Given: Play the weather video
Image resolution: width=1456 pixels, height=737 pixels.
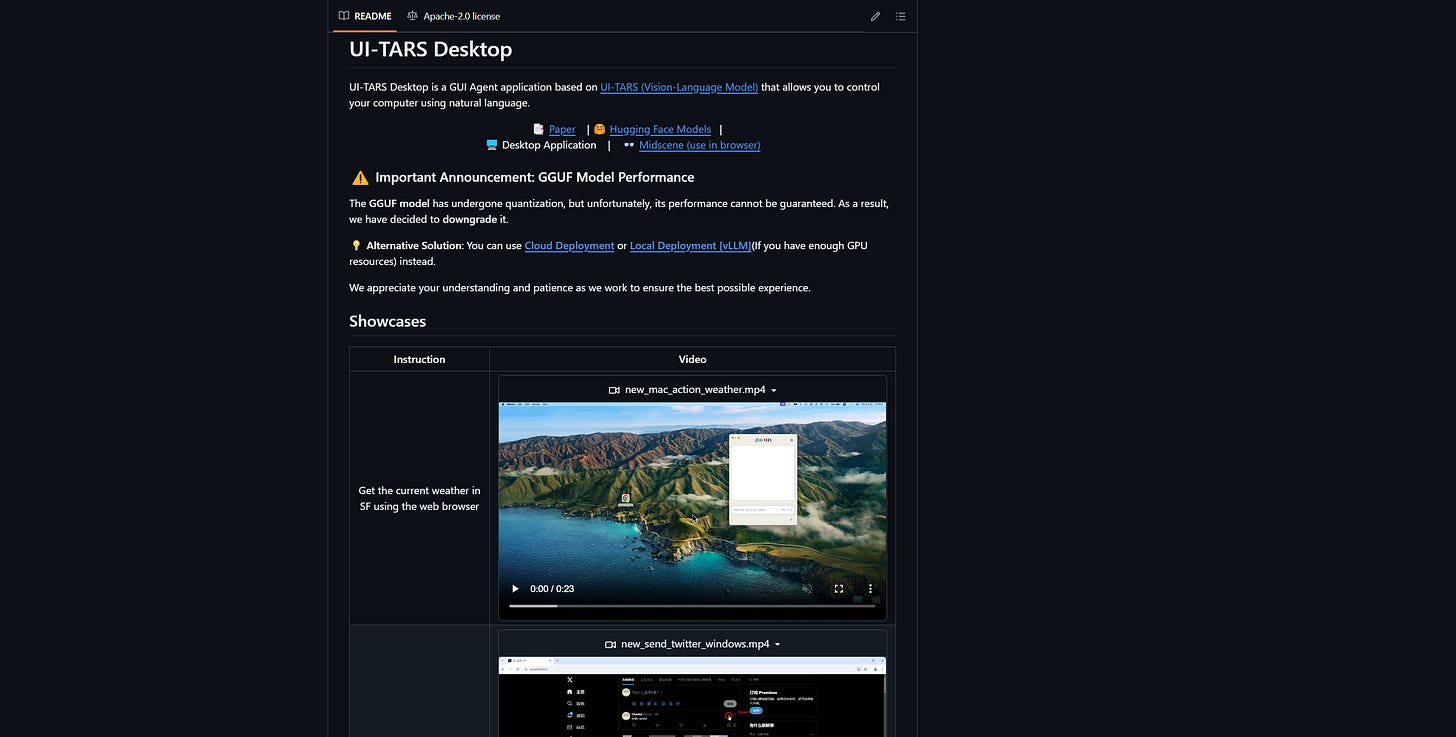Looking at the screenshot, I should pos(515,589).
